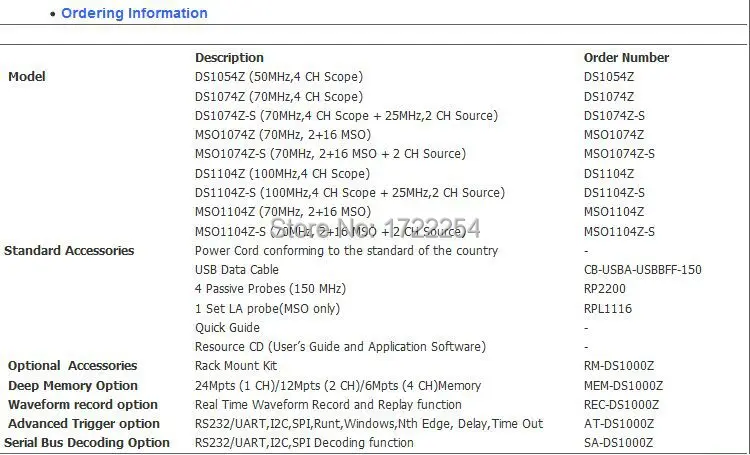750x455 pixels.
Task: Click order number MSO1074Z-S
Action: click(619, 154)
